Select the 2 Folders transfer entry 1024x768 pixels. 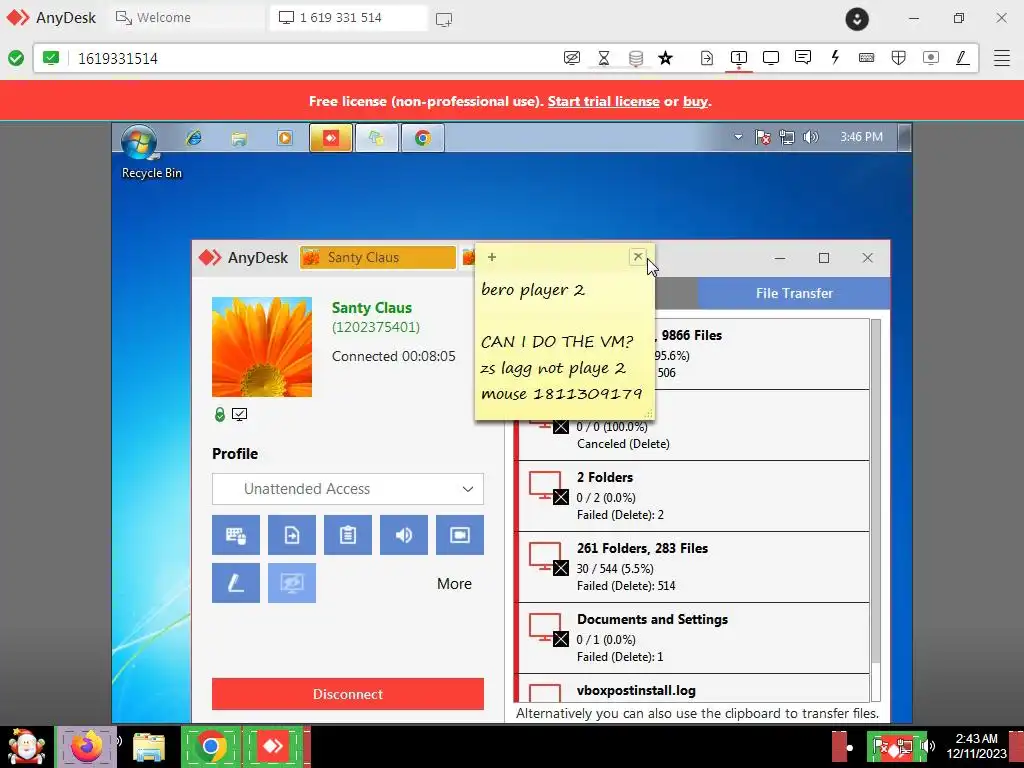coord(692,496)
